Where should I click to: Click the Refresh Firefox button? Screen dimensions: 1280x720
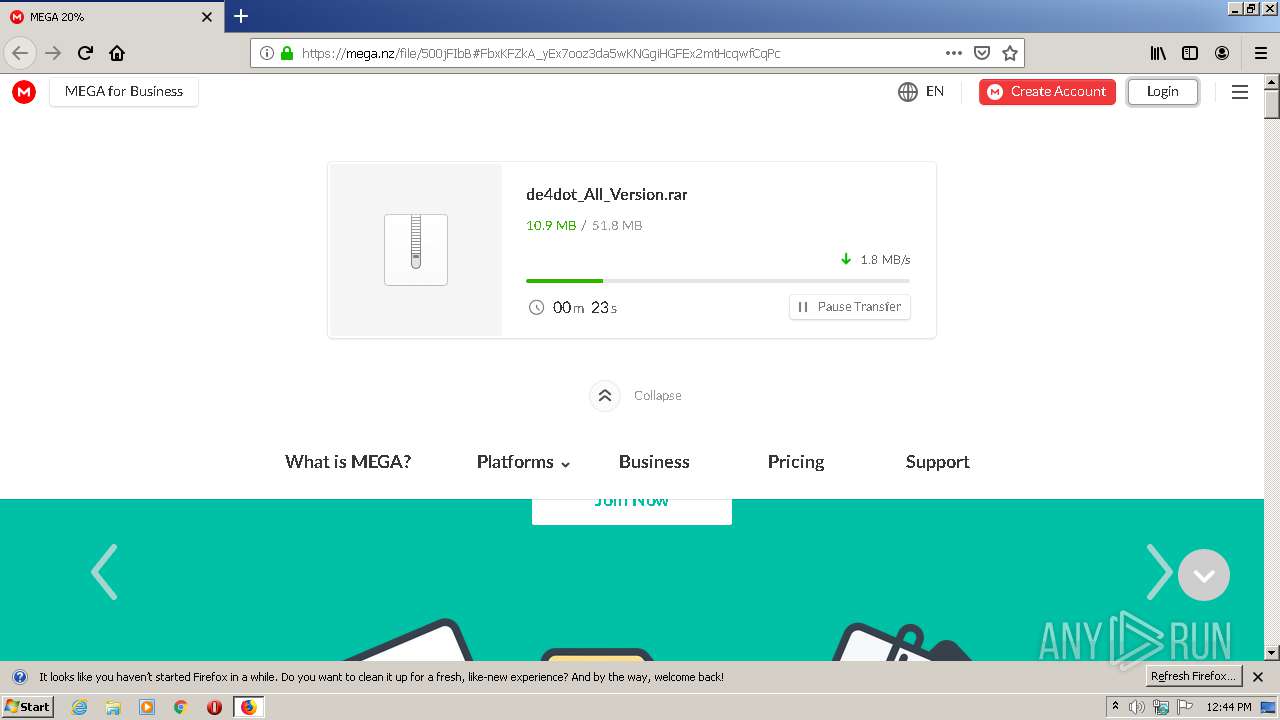pos(1194,677)
